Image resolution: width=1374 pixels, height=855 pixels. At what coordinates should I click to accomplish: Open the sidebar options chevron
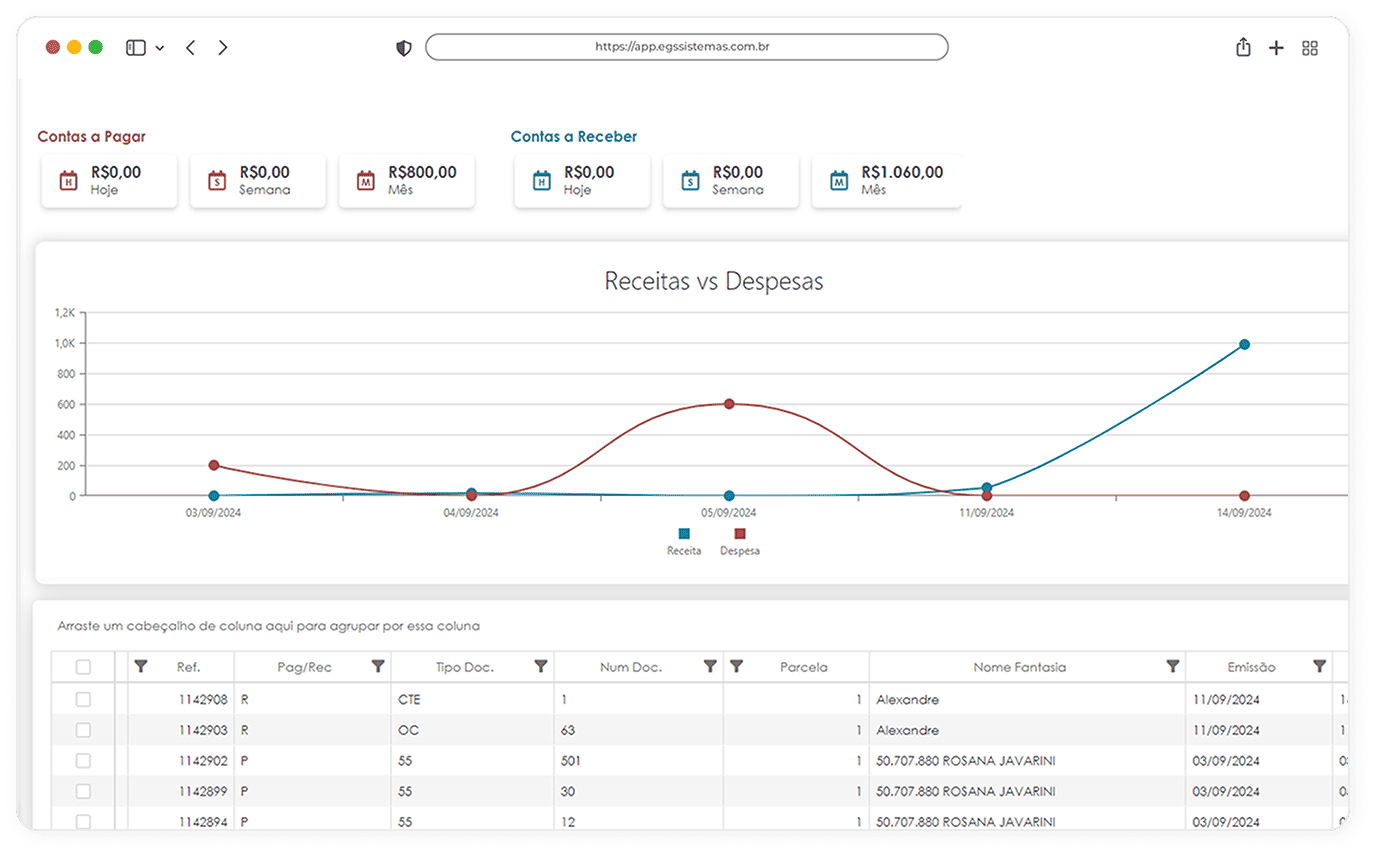point(160,48)
